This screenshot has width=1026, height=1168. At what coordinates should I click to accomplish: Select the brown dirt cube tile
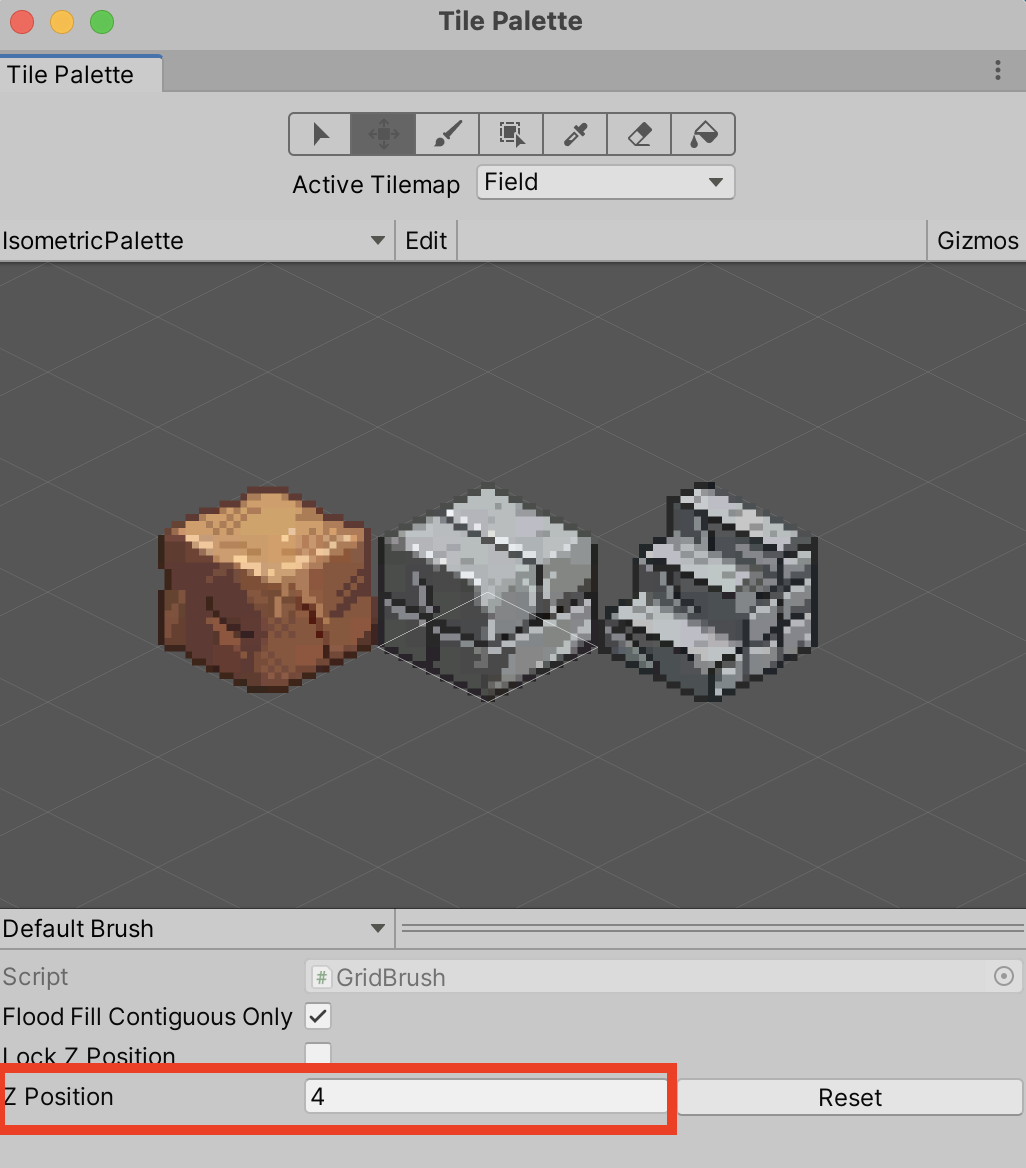[x=267, y=589]
